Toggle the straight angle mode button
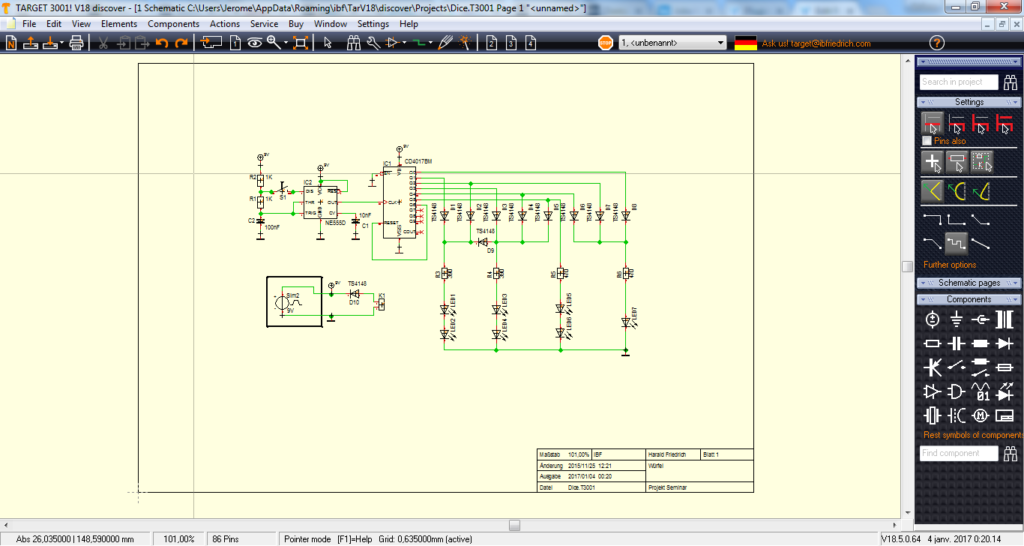The width and height of the screenshot is (1024, 546). 932,191
